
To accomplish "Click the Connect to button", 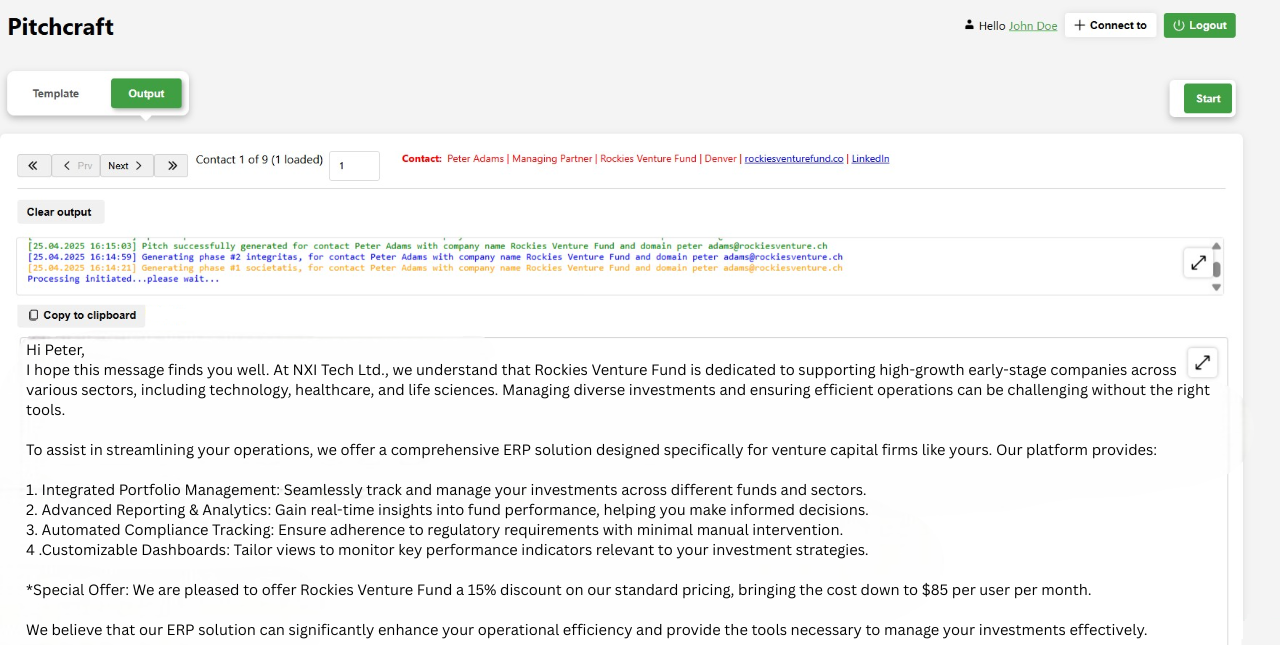I will [x=1111, y=25].
